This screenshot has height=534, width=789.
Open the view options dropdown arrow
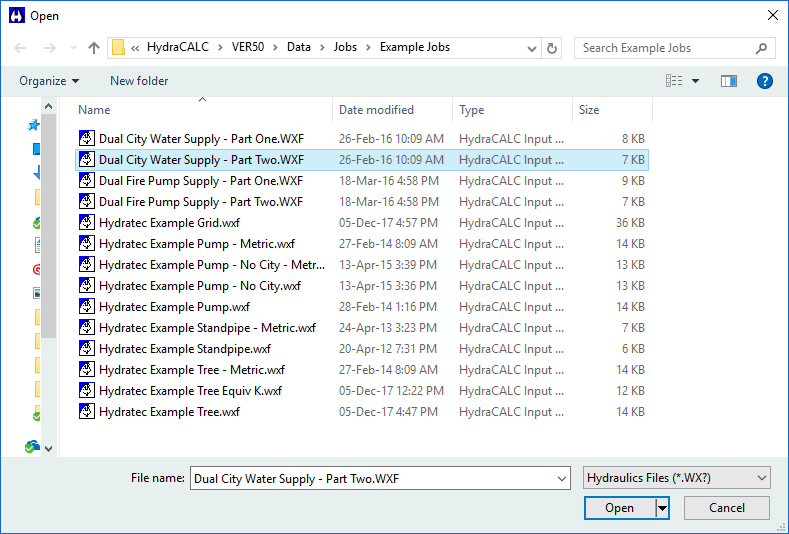695,81
